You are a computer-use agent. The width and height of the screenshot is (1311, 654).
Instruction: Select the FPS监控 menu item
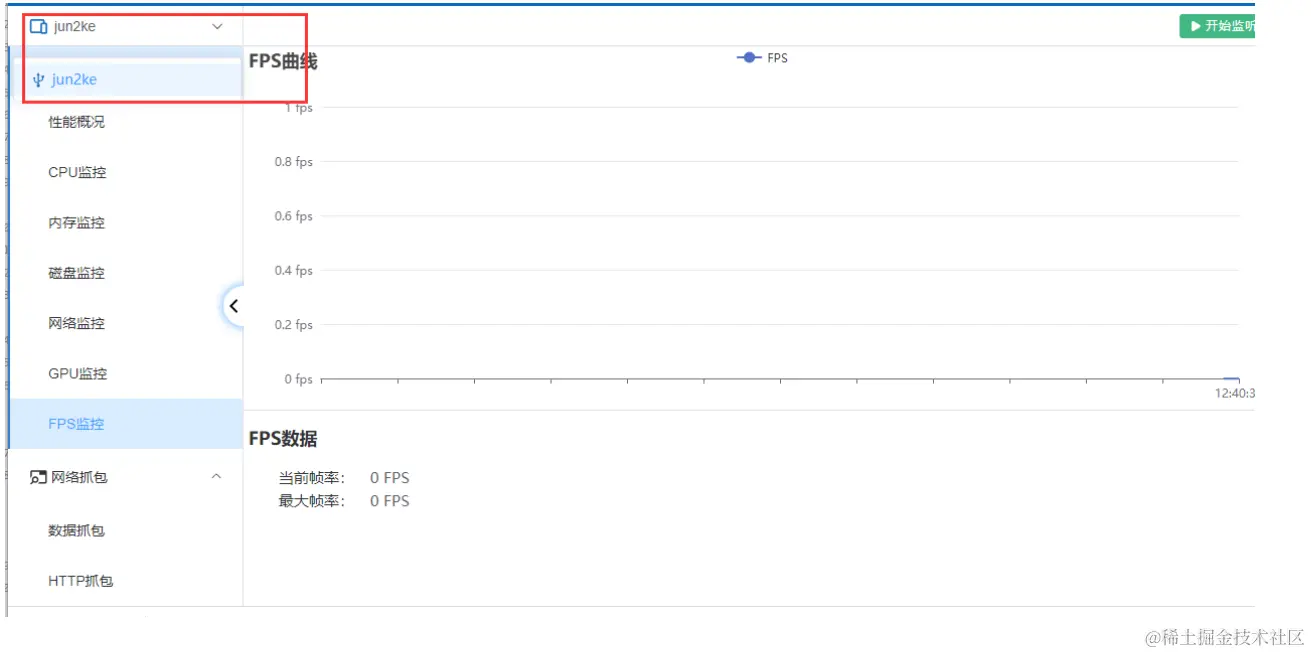(126, 424)
